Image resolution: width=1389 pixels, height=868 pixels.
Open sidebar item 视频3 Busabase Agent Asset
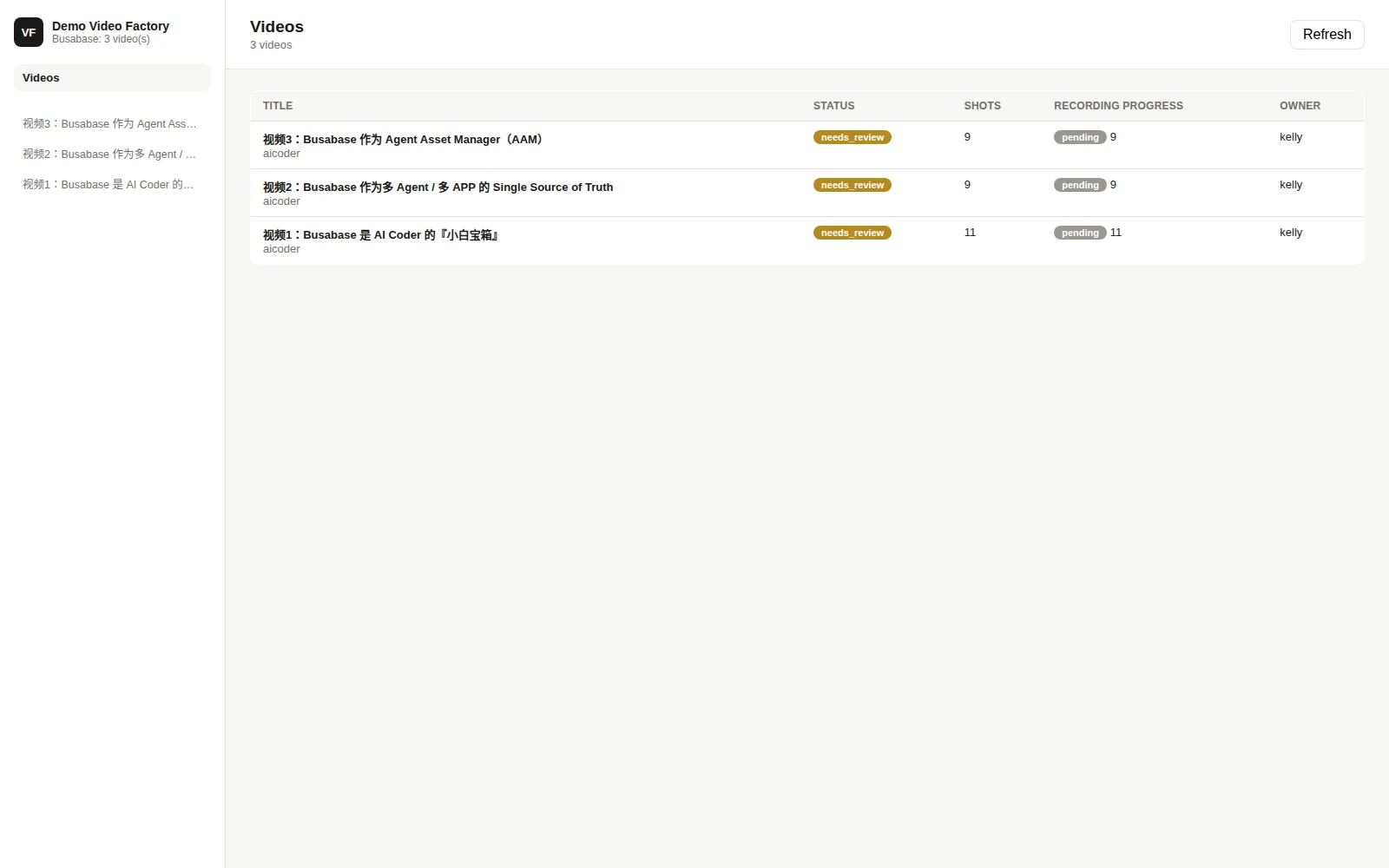tap(112, 124)
